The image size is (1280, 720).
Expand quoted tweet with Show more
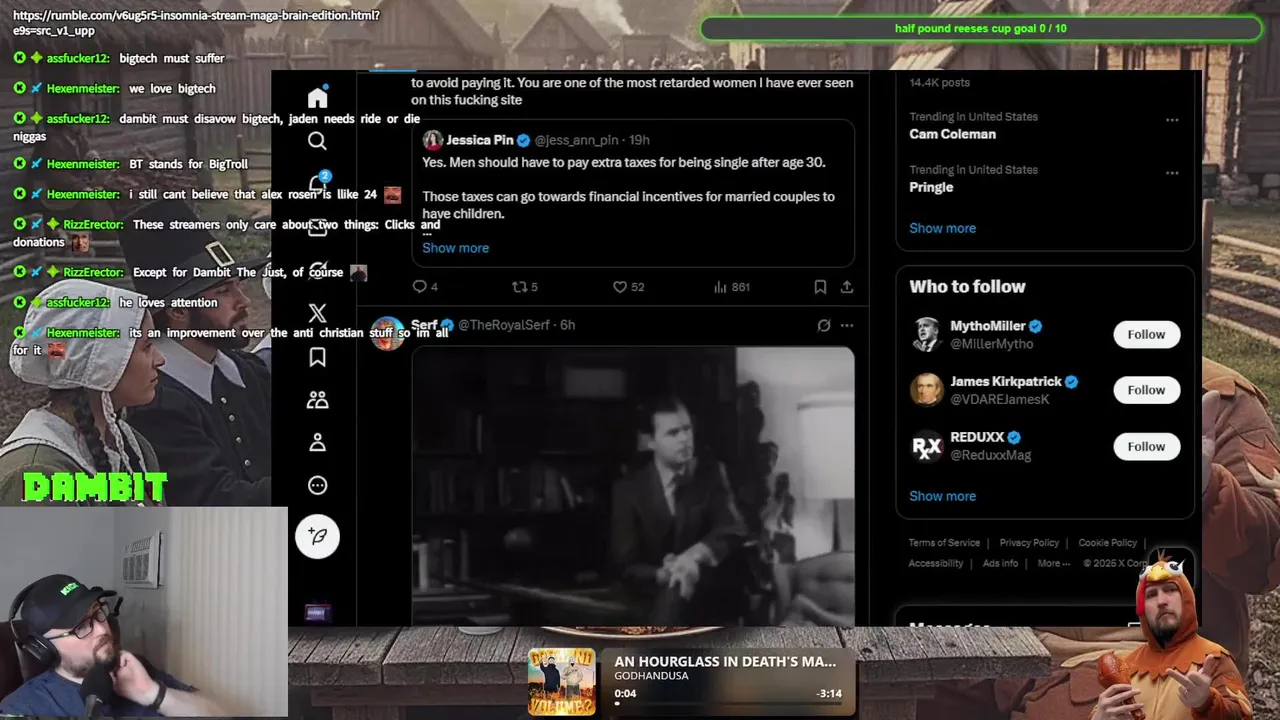455,248
